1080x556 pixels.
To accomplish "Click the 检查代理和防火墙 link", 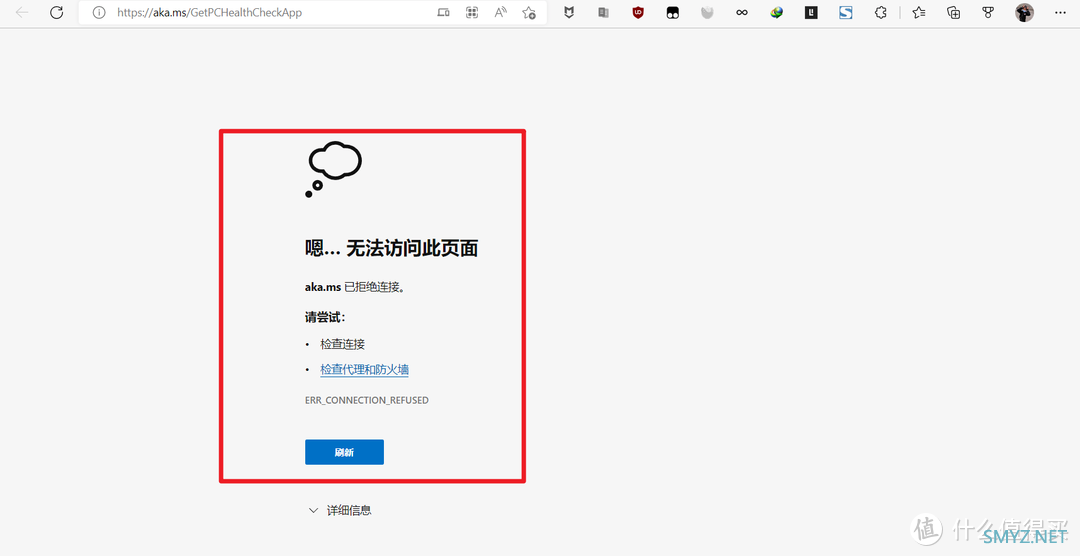I will click(364, 369).
